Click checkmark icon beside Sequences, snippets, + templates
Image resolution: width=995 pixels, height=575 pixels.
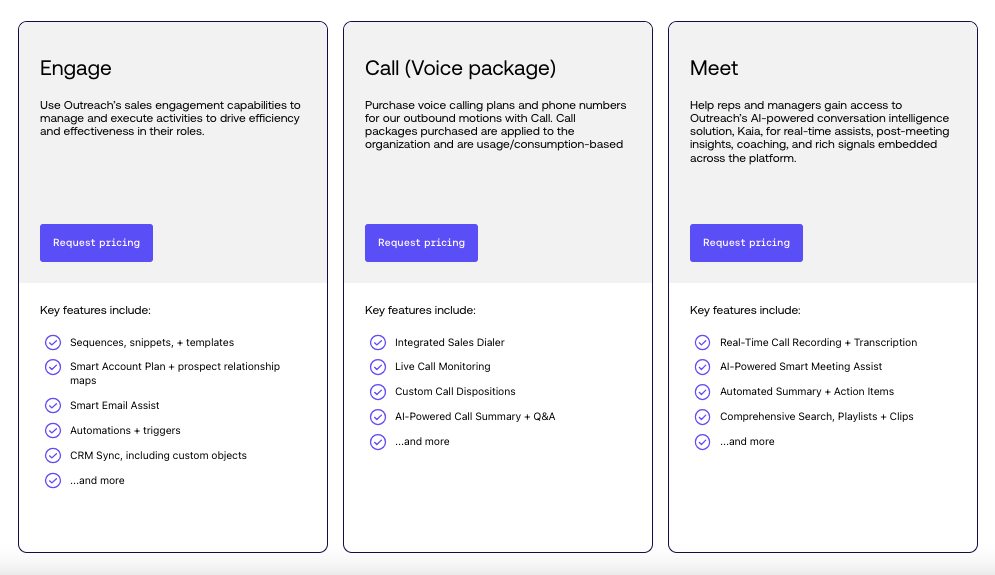(x=53, y=342)
